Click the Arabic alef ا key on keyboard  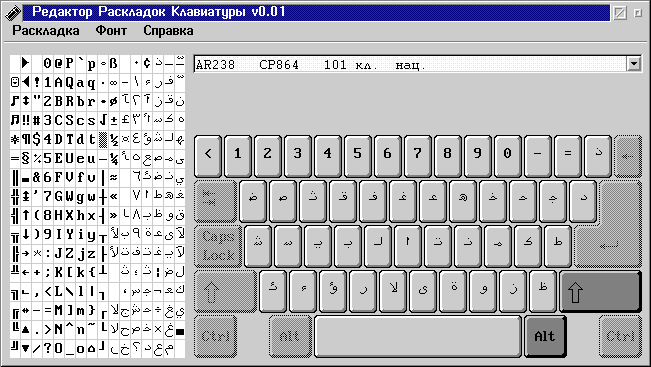pyautogui.click(x=408, y=246)
